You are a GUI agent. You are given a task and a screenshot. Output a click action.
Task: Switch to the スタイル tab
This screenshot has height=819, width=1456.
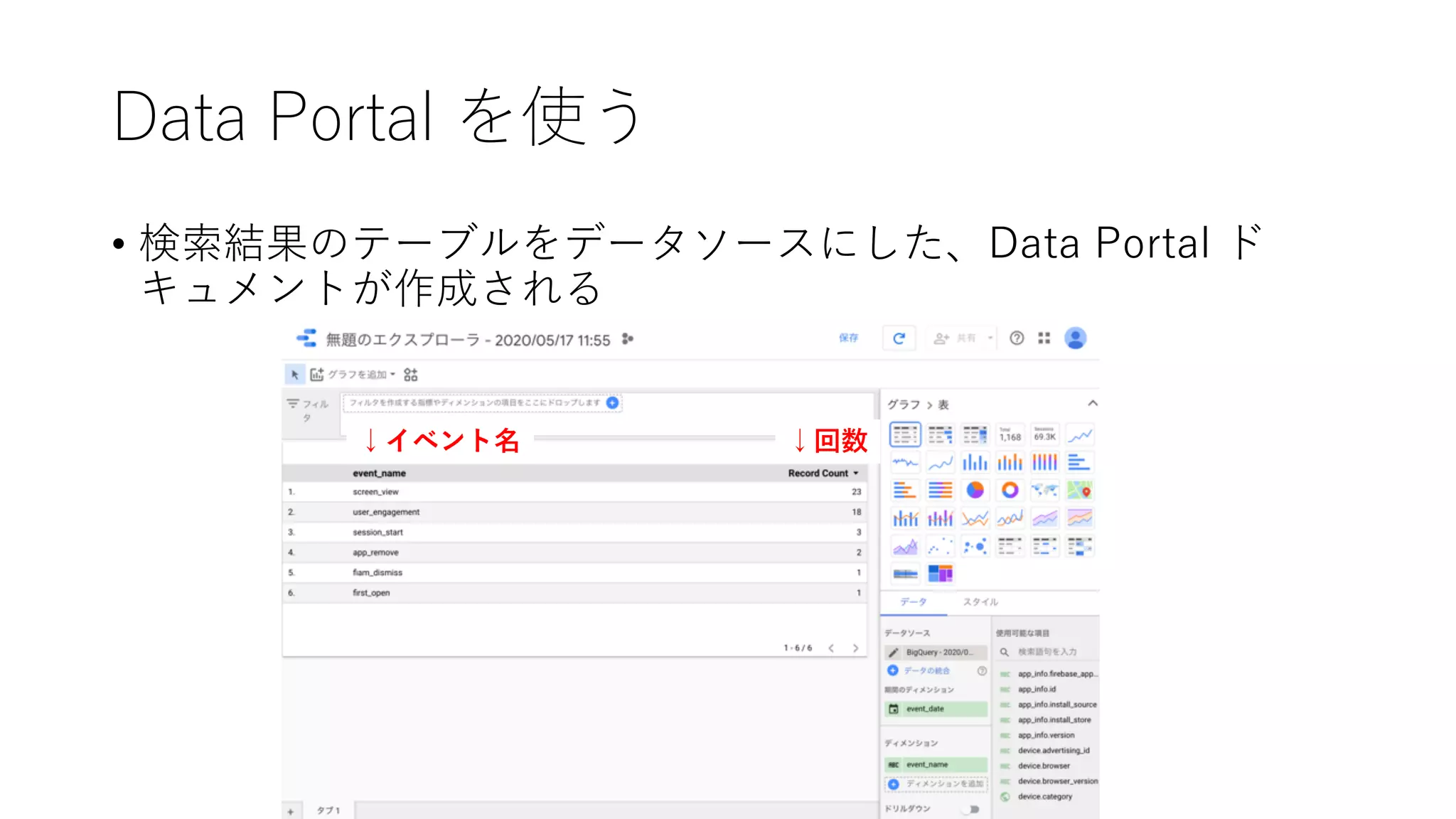[980, 602]
